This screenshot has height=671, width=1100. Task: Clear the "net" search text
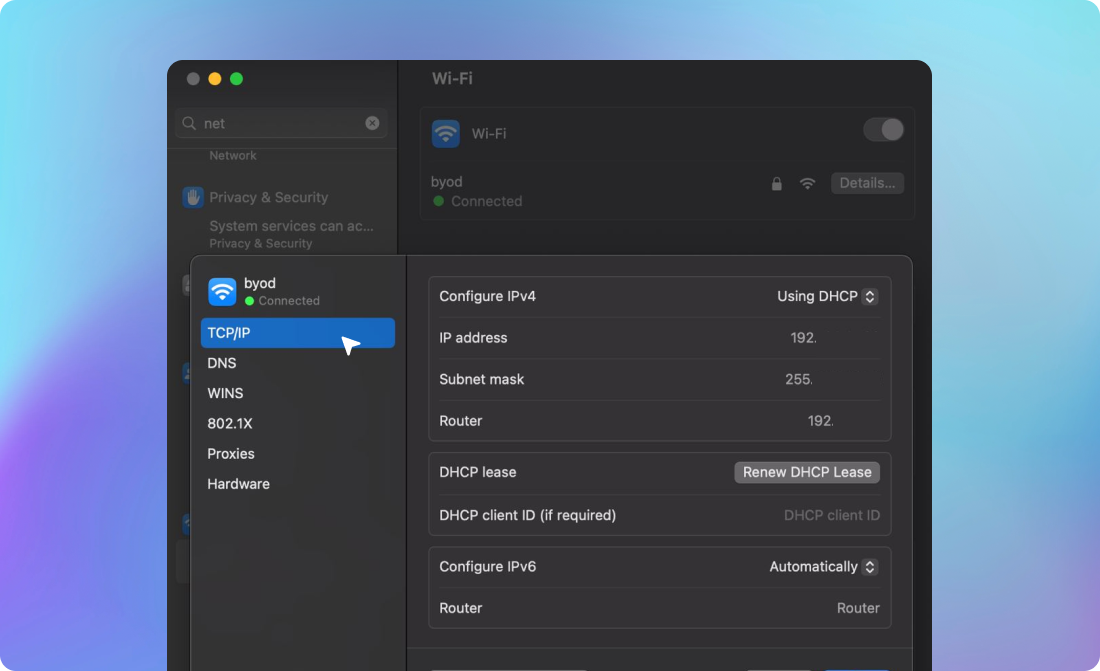click(372, 123)
